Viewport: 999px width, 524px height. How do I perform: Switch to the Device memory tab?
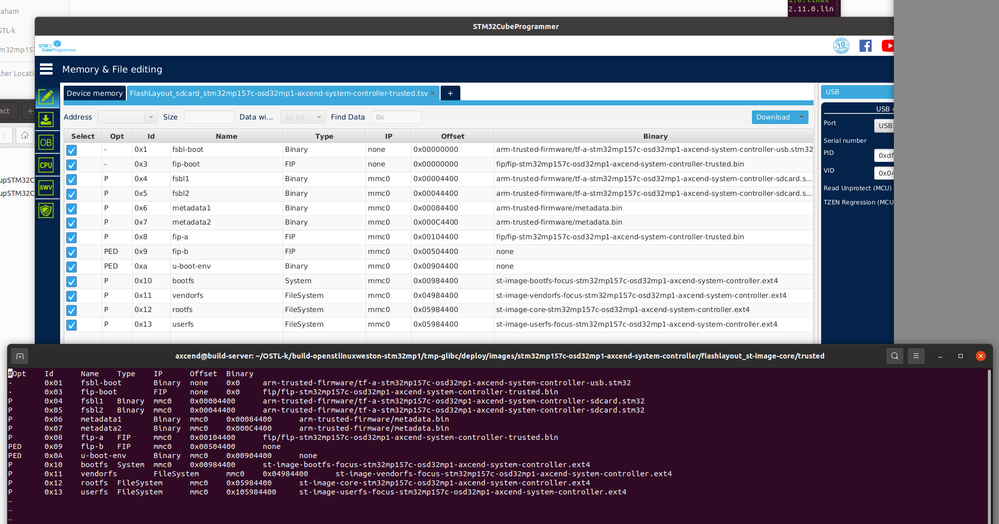click(x=94, y=93)
